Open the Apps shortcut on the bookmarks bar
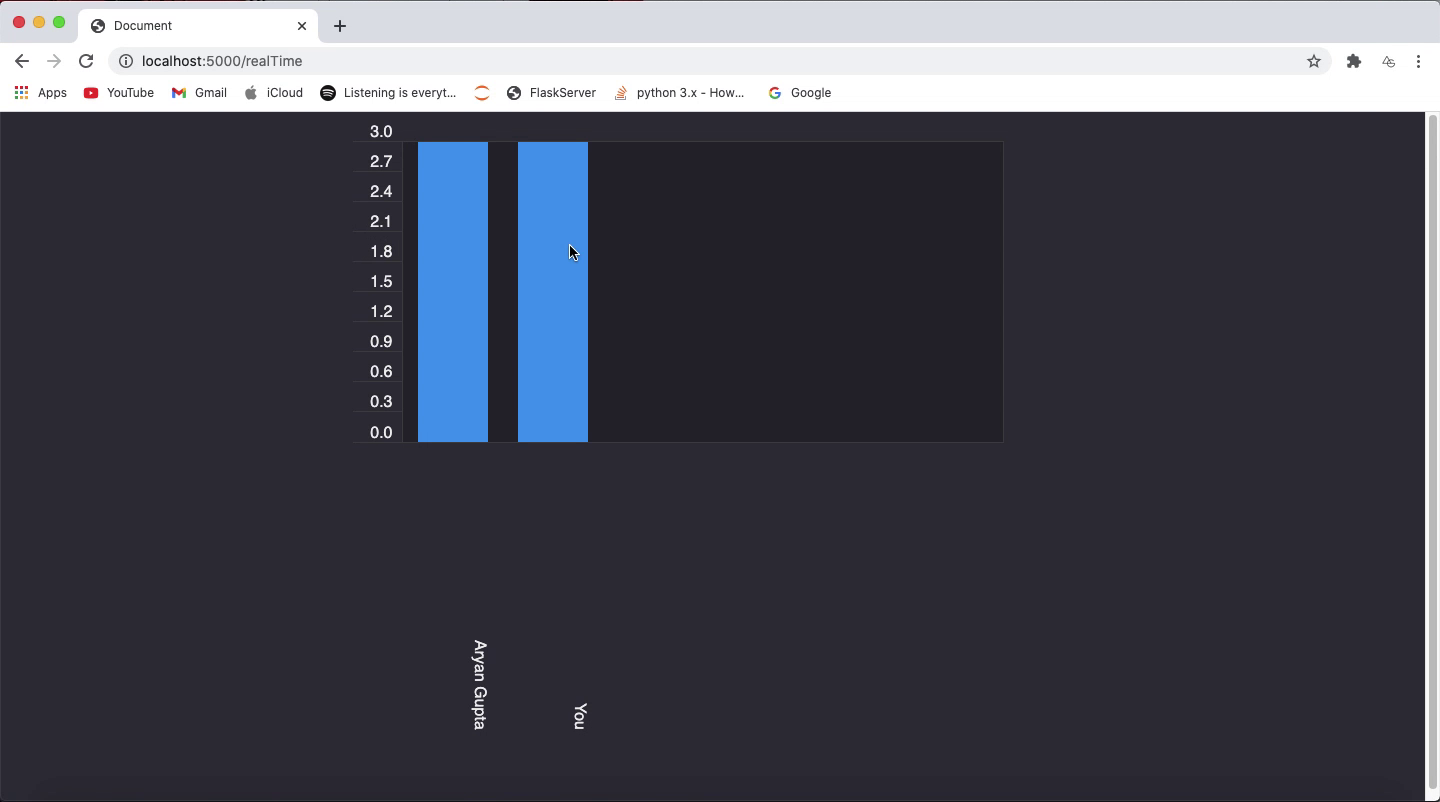1440x802 pixels. (40, 93)
